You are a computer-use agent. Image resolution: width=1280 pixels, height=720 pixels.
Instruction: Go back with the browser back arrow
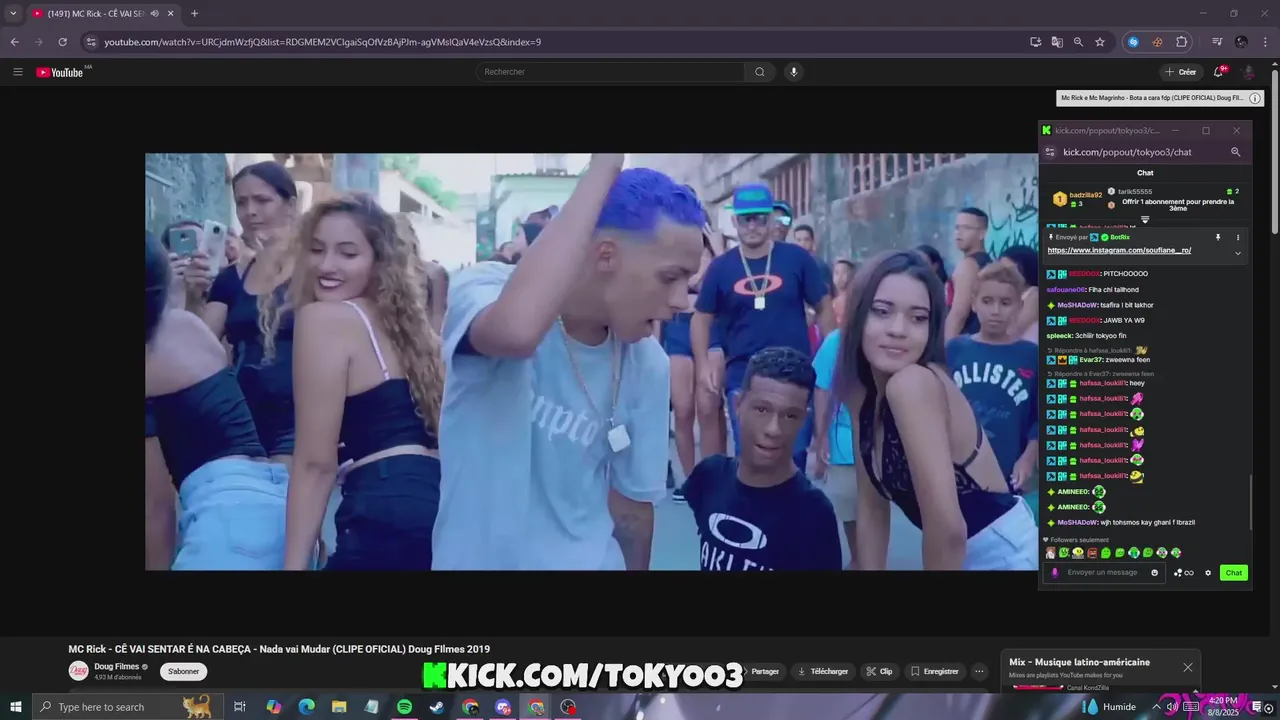[x=14, y=42]
